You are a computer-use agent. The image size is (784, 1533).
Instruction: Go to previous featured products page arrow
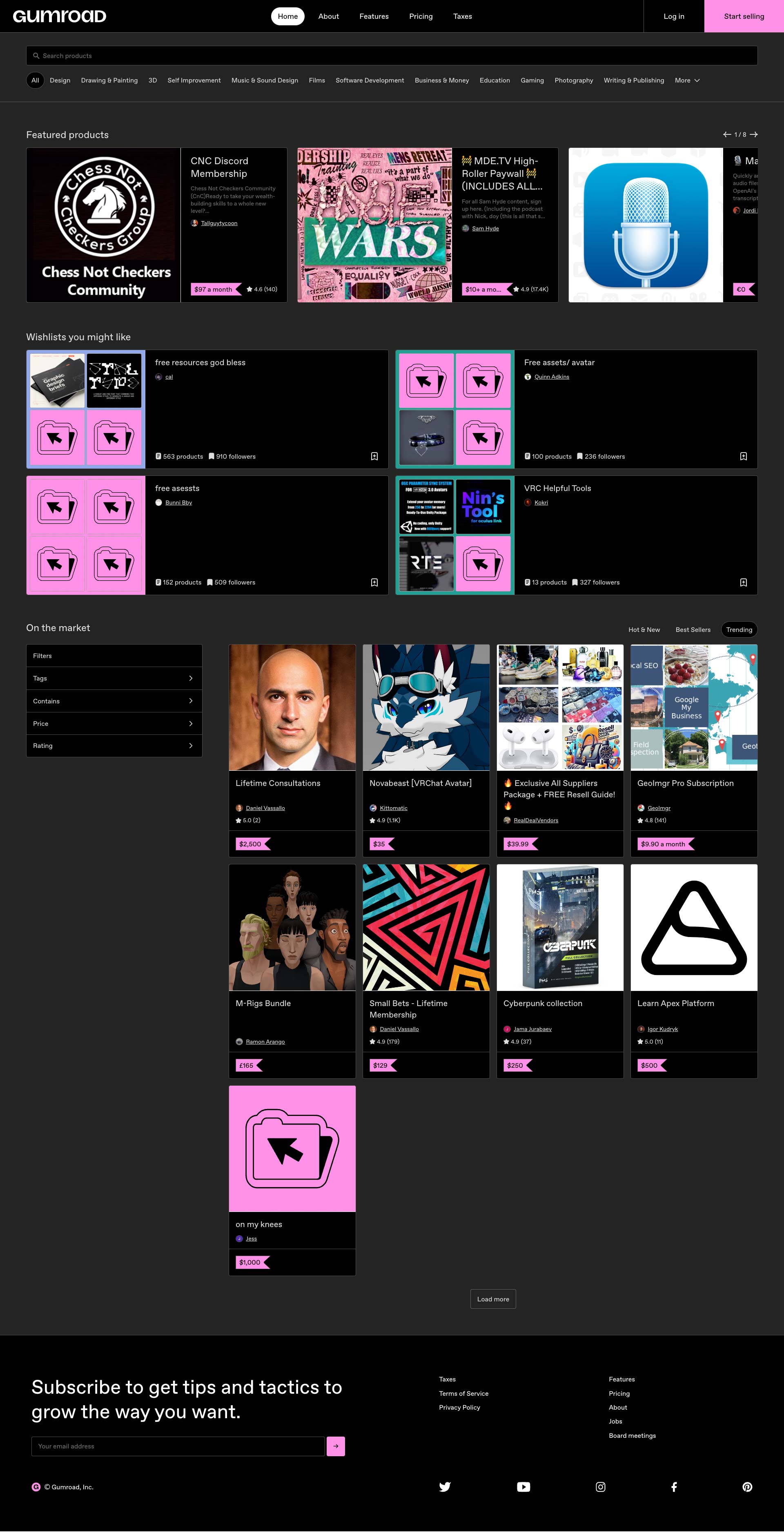pos(727,134)
